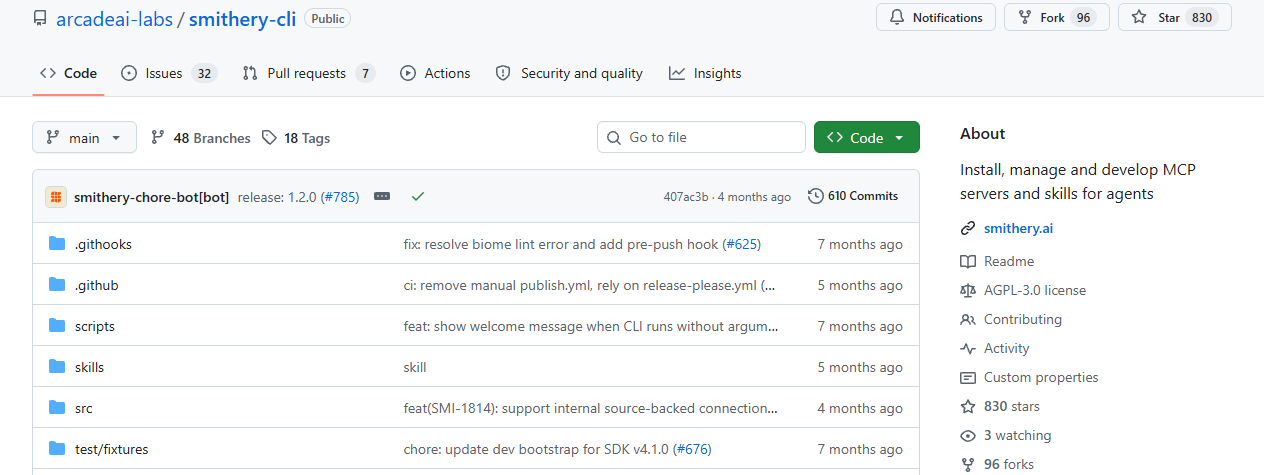Image resolution: width=1264 pixels, height=475 pixels.
Task: Open the 610 Commits history
Action: coord(853,196)
